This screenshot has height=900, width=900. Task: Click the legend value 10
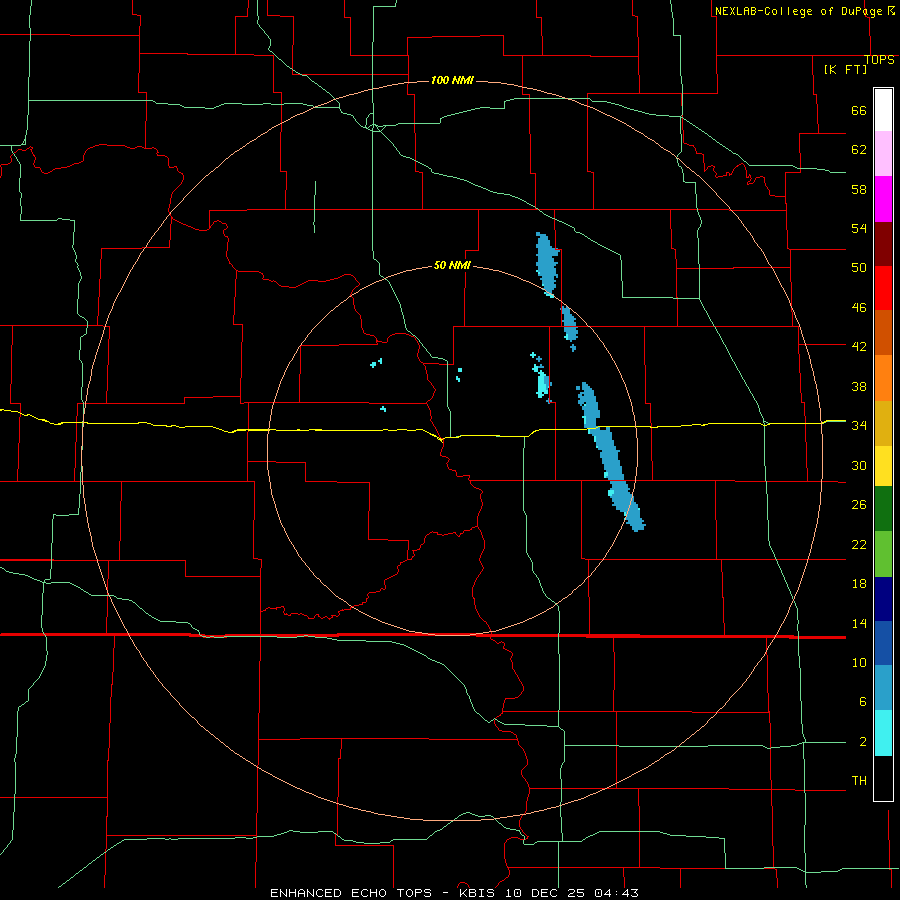tap(859, 663)
